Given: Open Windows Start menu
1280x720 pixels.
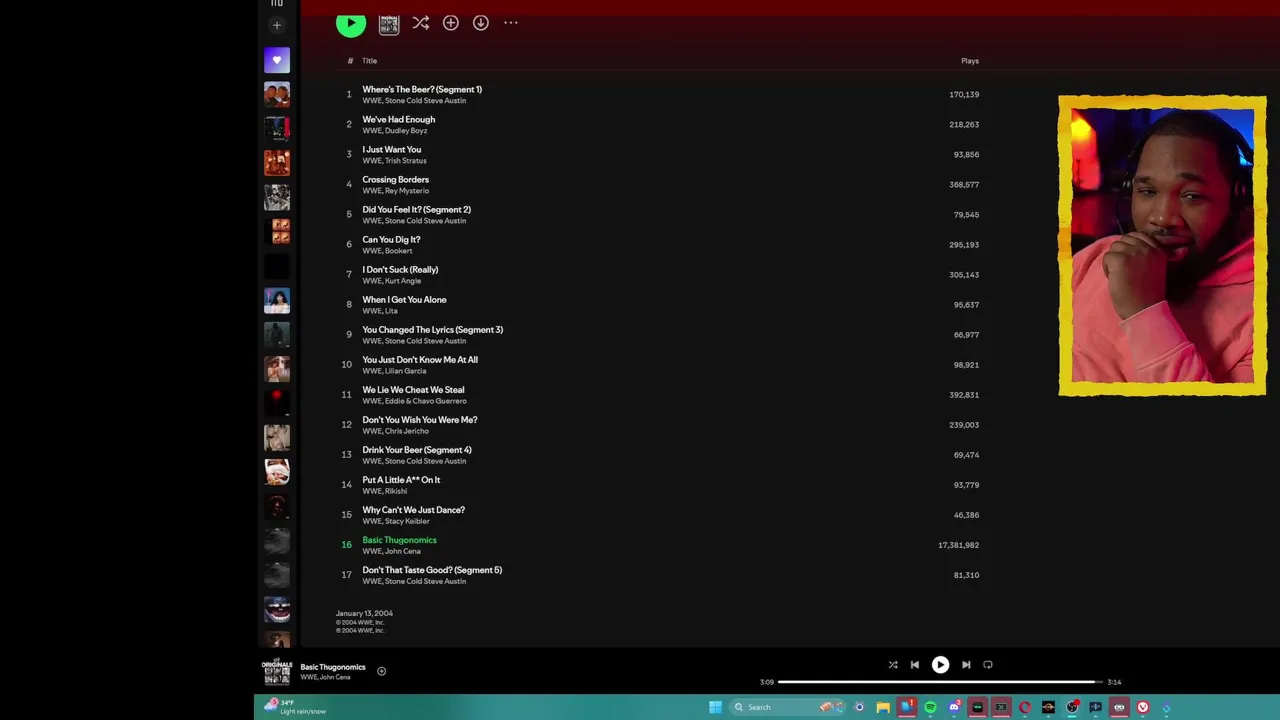Looking at the screenshot, I should point(715,707).
